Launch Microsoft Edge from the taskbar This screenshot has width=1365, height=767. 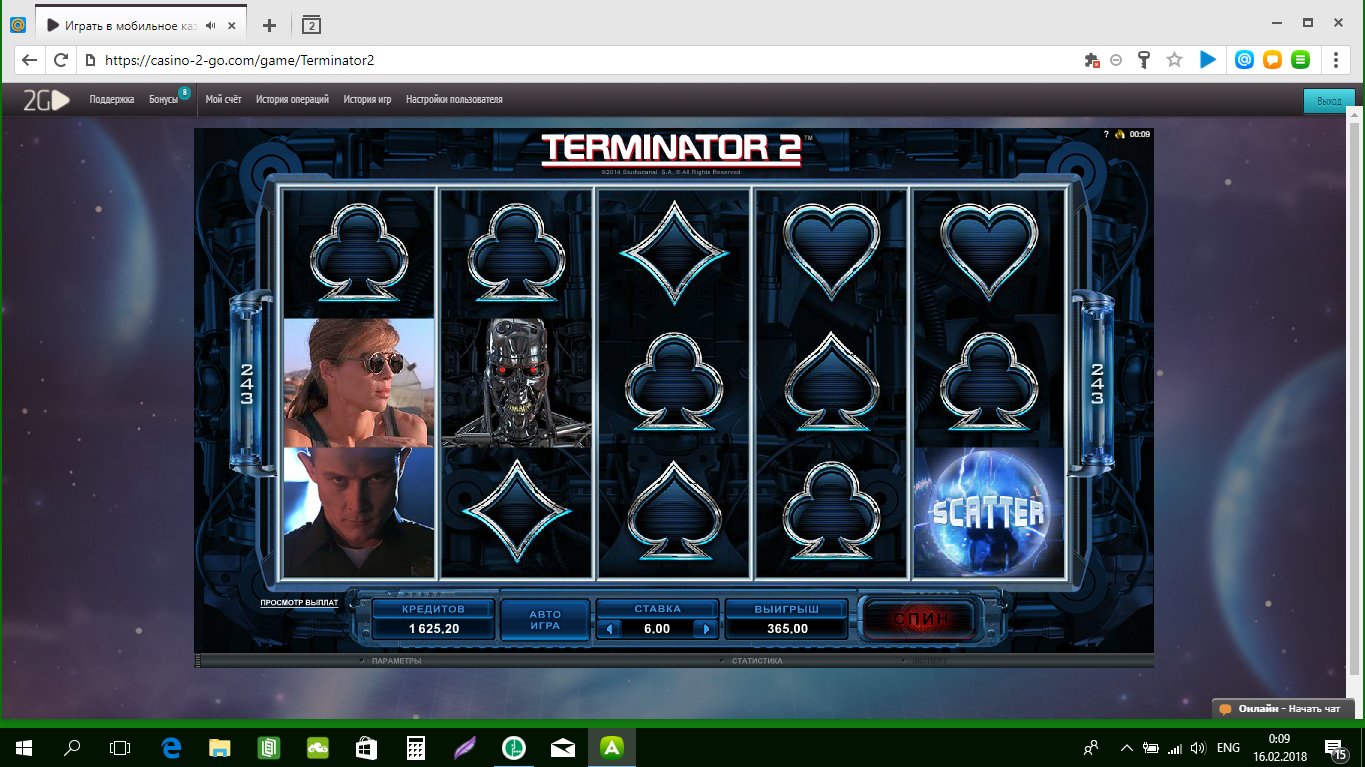[171, 747]
